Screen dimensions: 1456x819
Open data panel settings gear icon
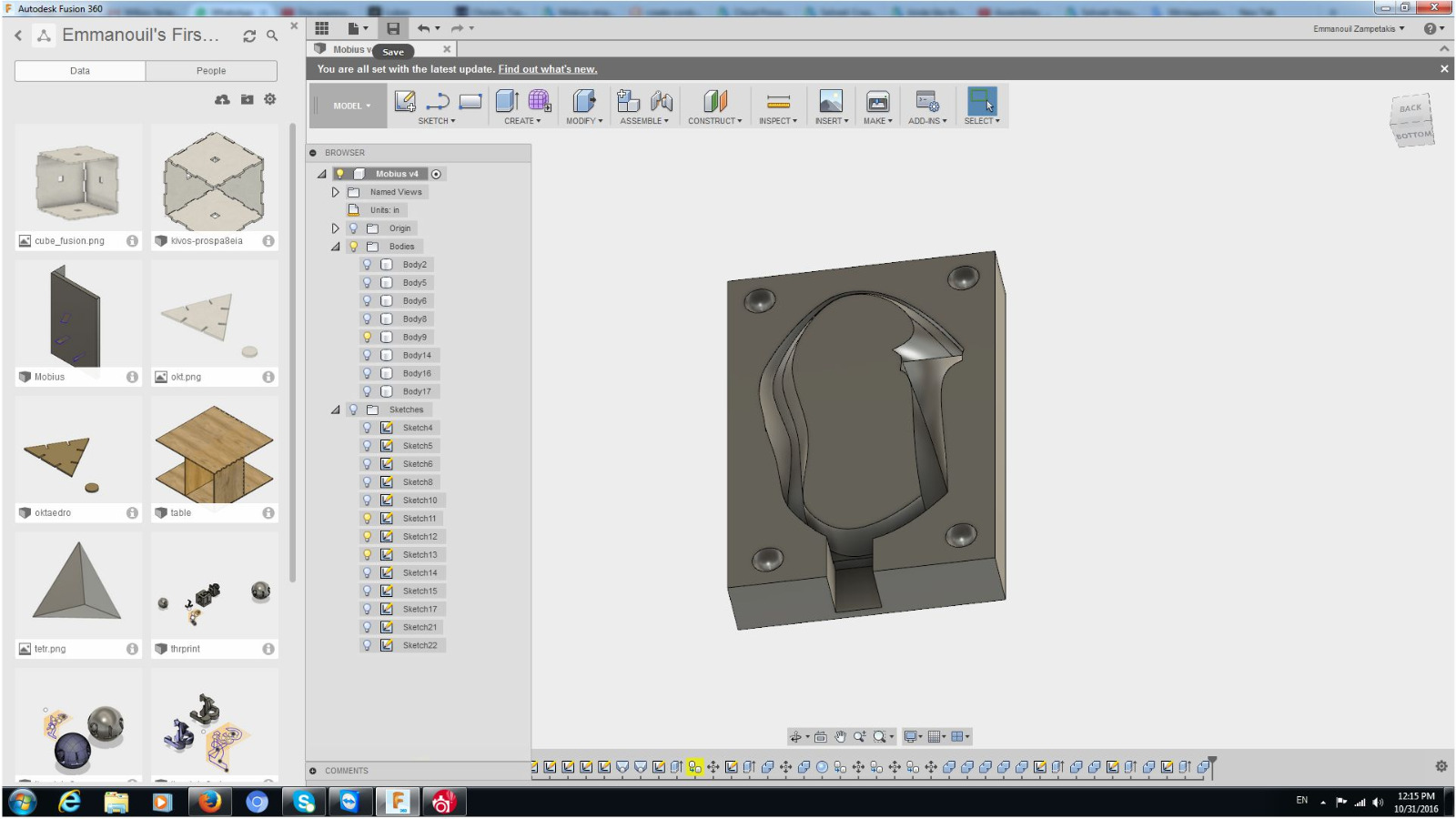click(x=270, y=99)
